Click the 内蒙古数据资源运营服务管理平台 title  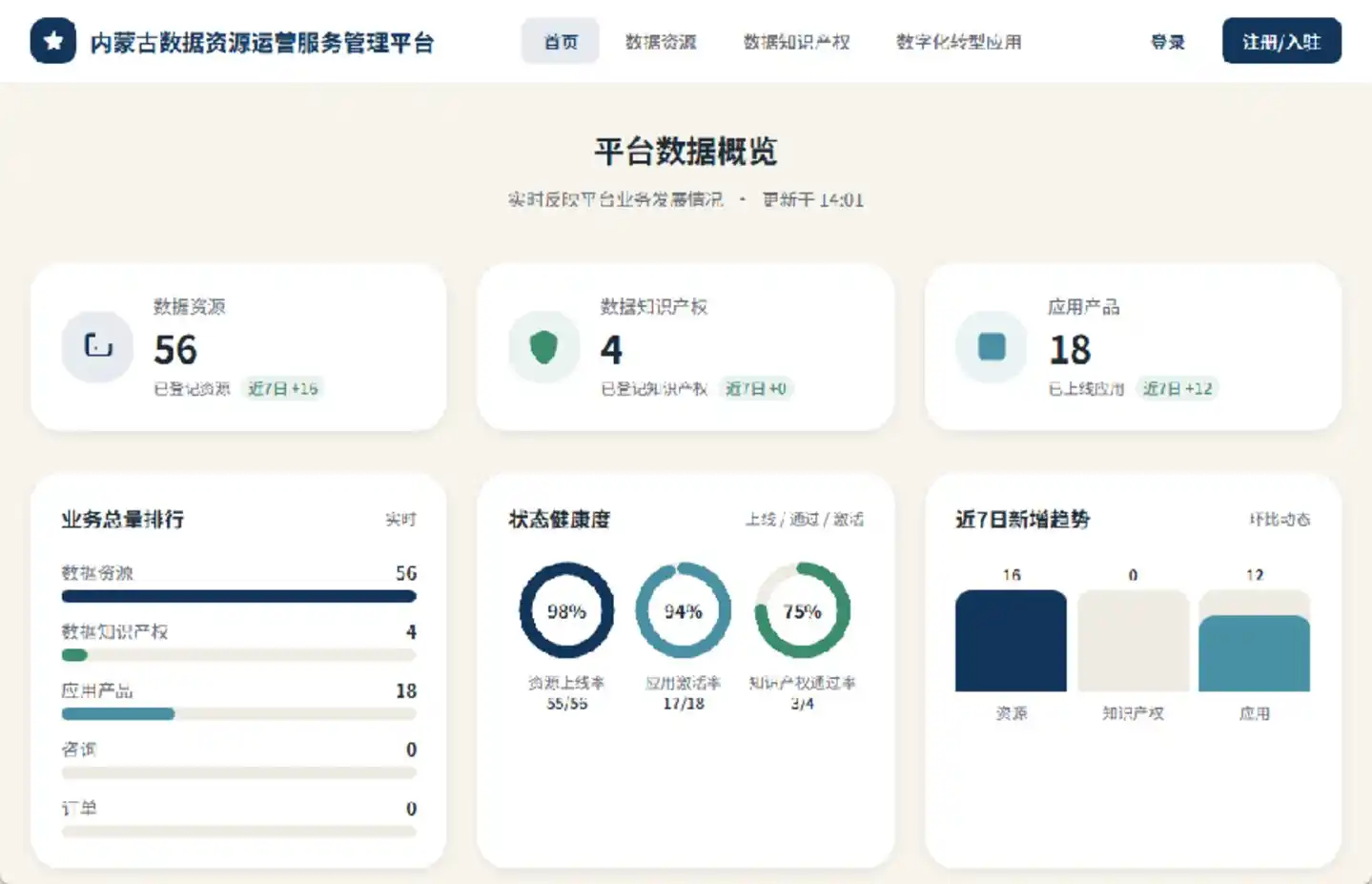click(262, 43)
